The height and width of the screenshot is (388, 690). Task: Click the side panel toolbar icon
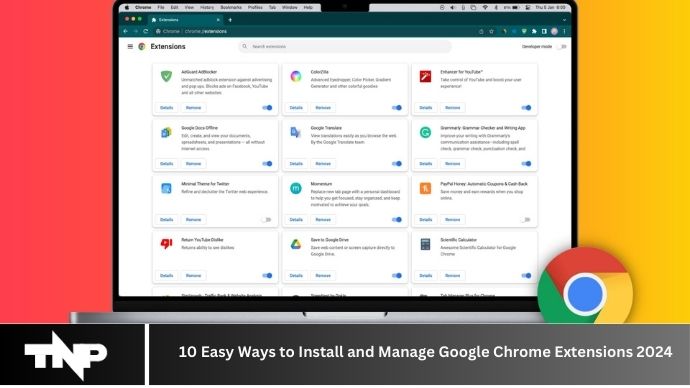pyautogui.click(x=544, y=31)
